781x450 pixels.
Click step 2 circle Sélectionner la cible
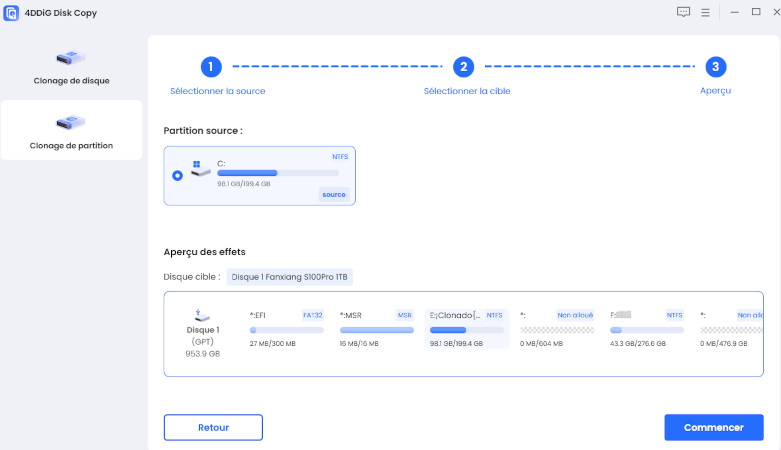[x=462, y=67]
